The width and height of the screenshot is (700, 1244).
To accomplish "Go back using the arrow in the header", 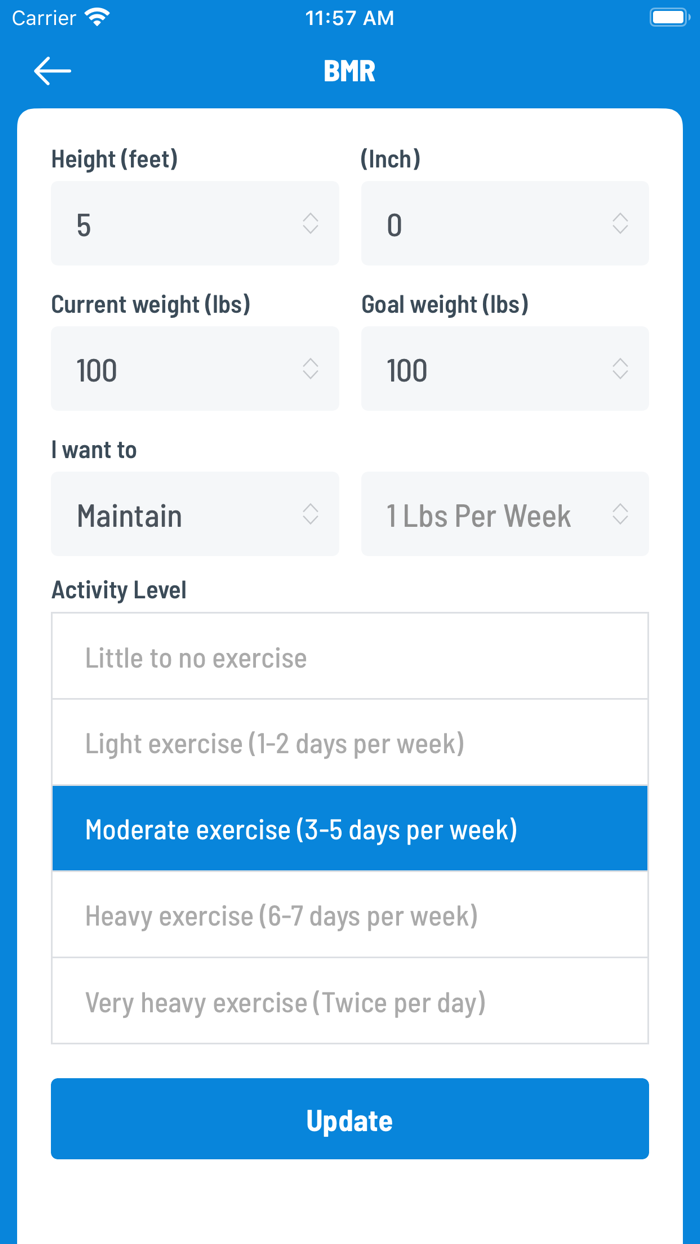I will pos(52,70).
